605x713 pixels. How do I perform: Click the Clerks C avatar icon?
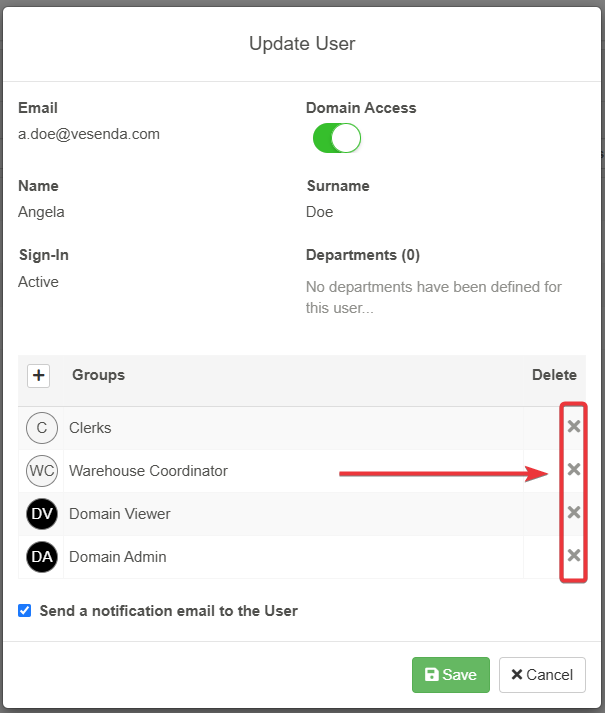click(x=42, y=428)
